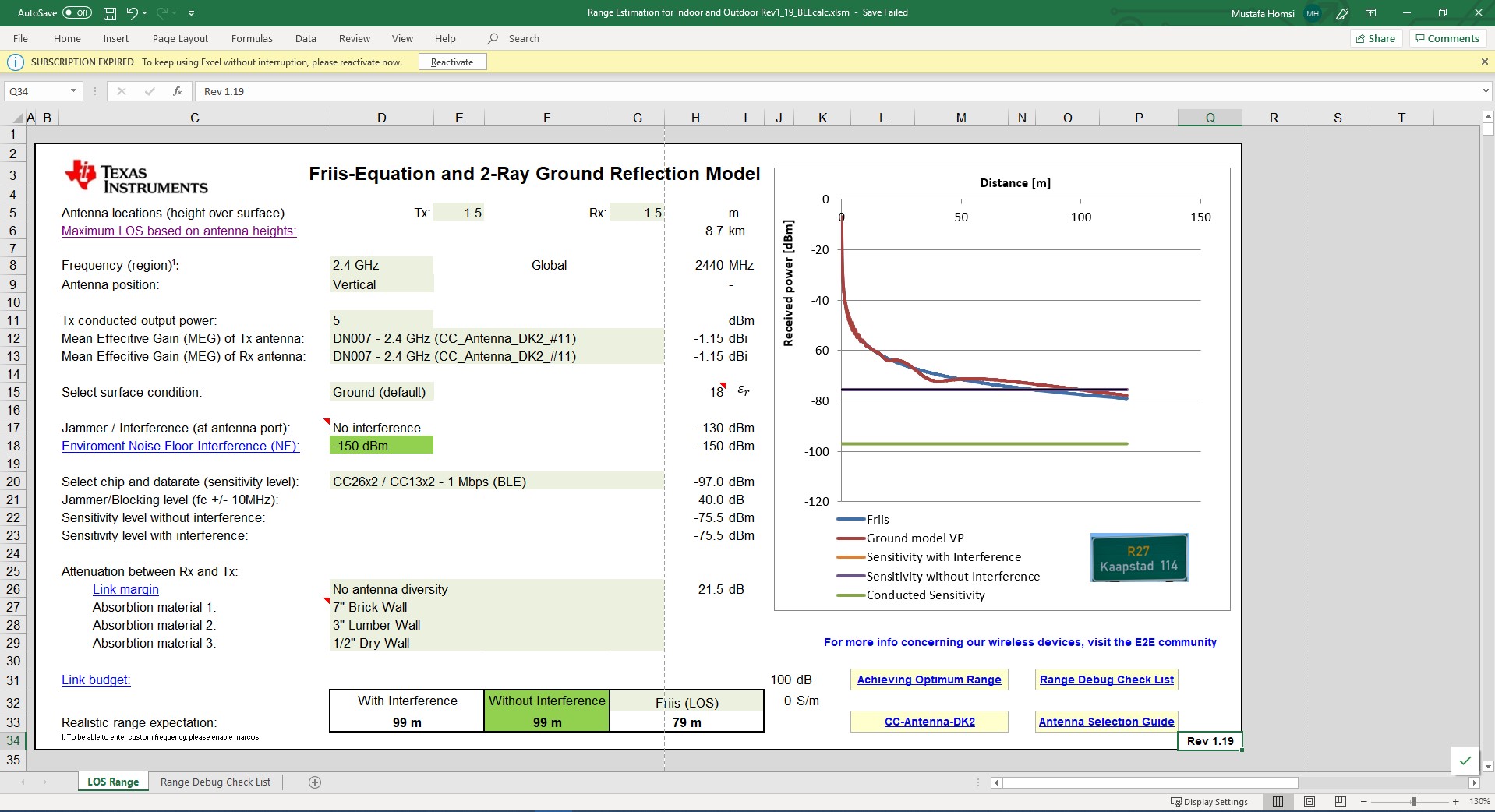Click the Select All corner triangle
The height and width of the screenshot is (812, 1495).
coord(19,118)
